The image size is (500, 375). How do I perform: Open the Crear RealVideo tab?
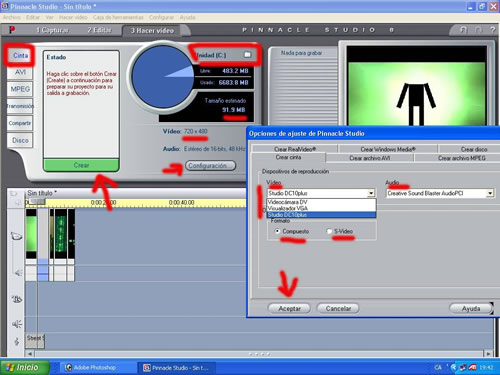point(295,149)
